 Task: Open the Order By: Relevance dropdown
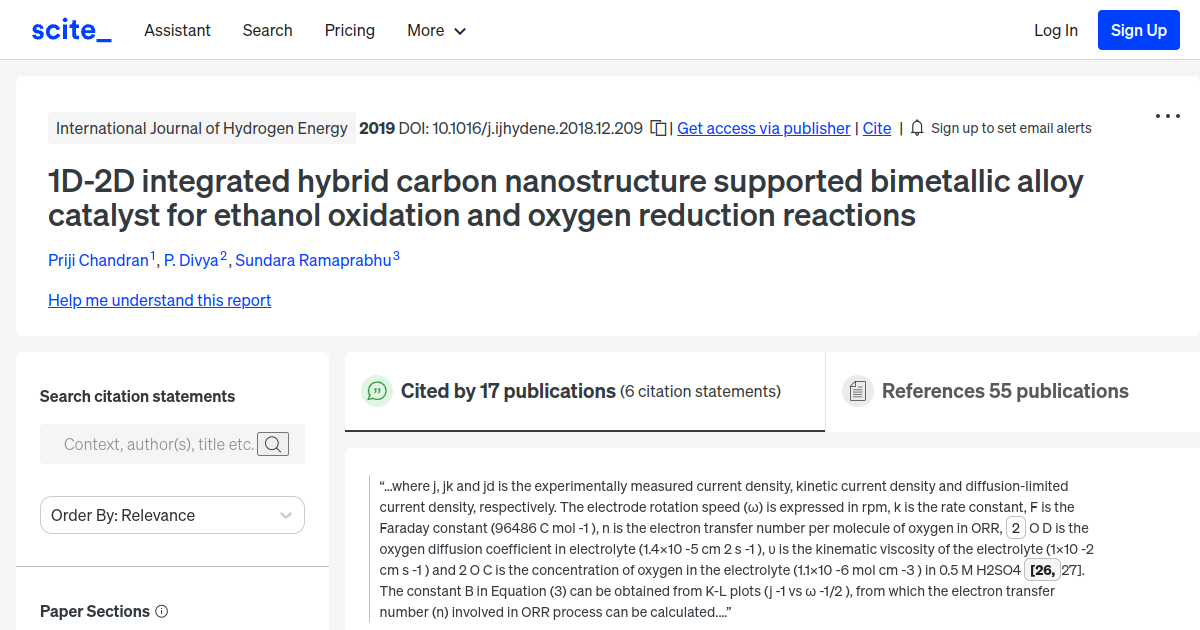pyautogui.click(x=171, y=515)
